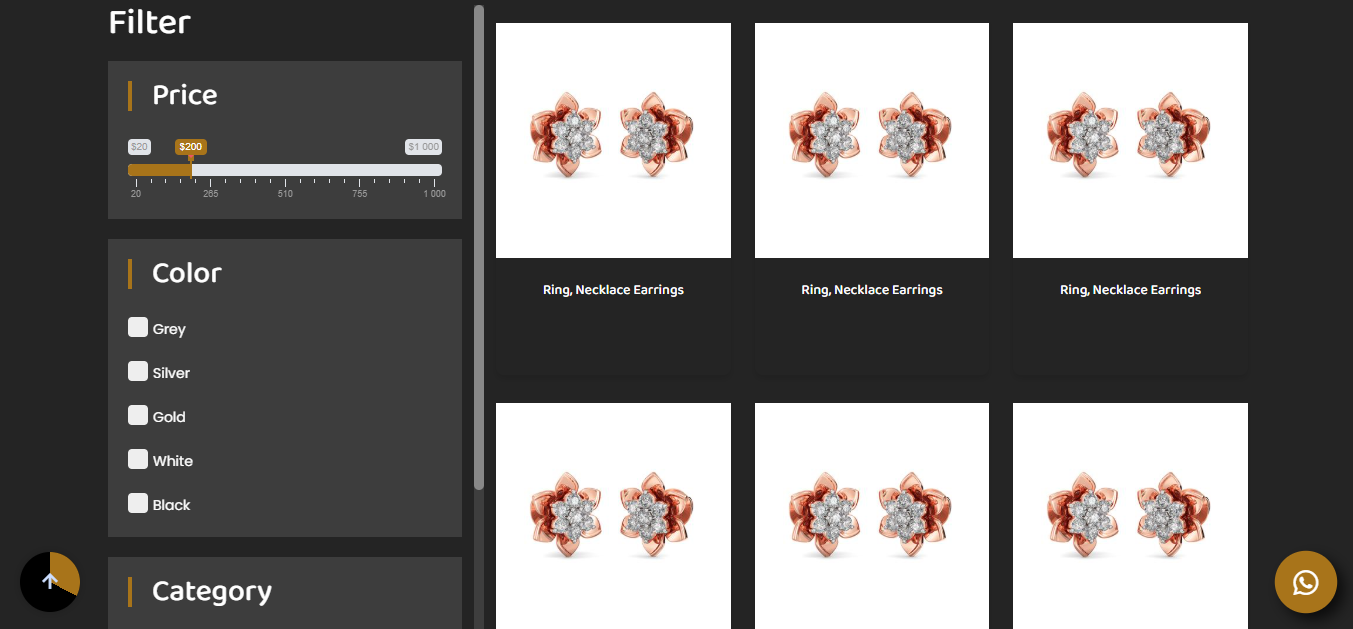
Task: Open first product's earrings image in top row
Action: [x=613, y=140]
